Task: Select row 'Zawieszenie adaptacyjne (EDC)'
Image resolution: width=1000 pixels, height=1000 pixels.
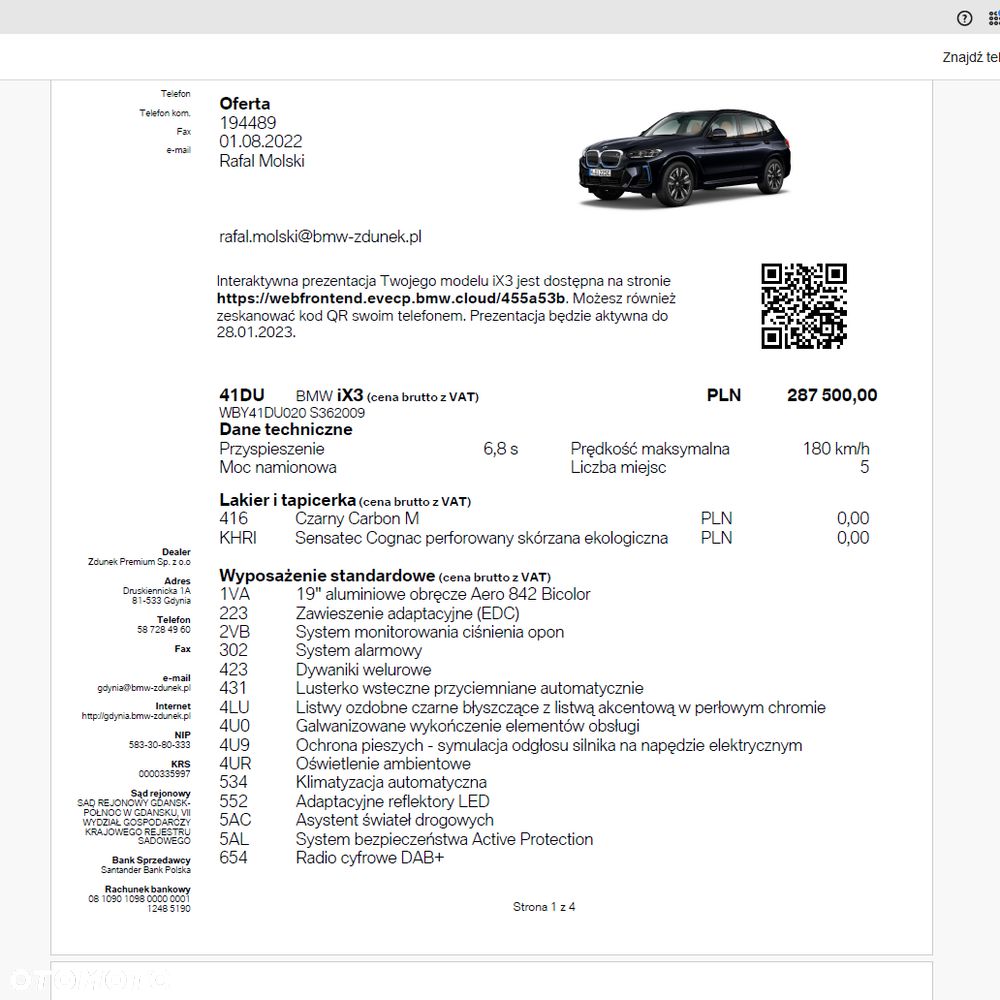Action: pos(408,614)
